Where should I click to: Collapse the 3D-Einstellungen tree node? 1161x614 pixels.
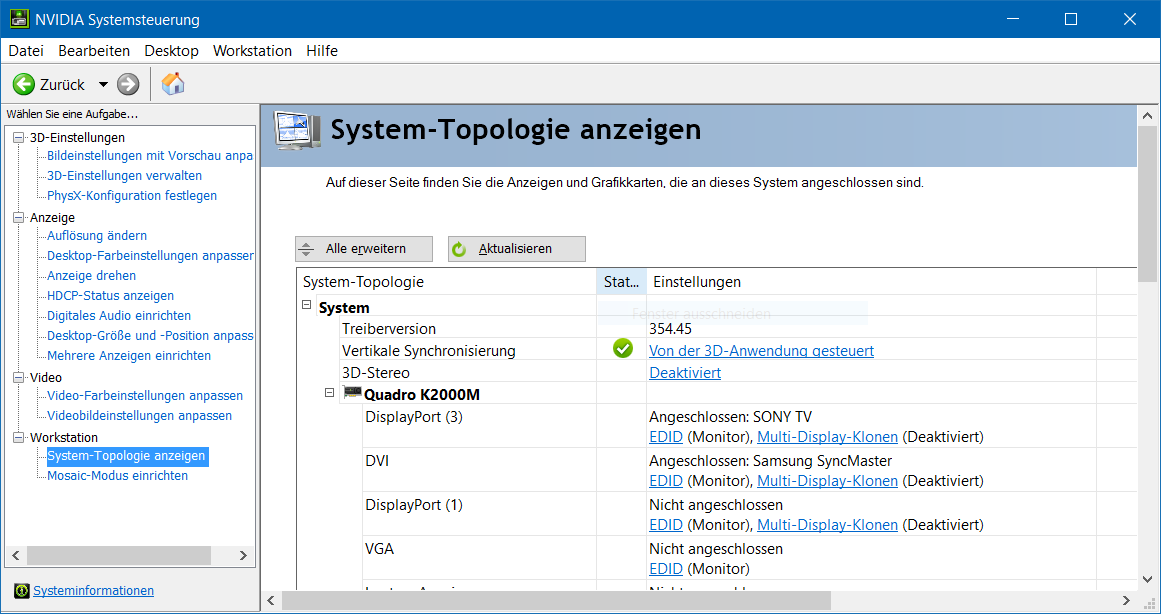pos(19,137)
